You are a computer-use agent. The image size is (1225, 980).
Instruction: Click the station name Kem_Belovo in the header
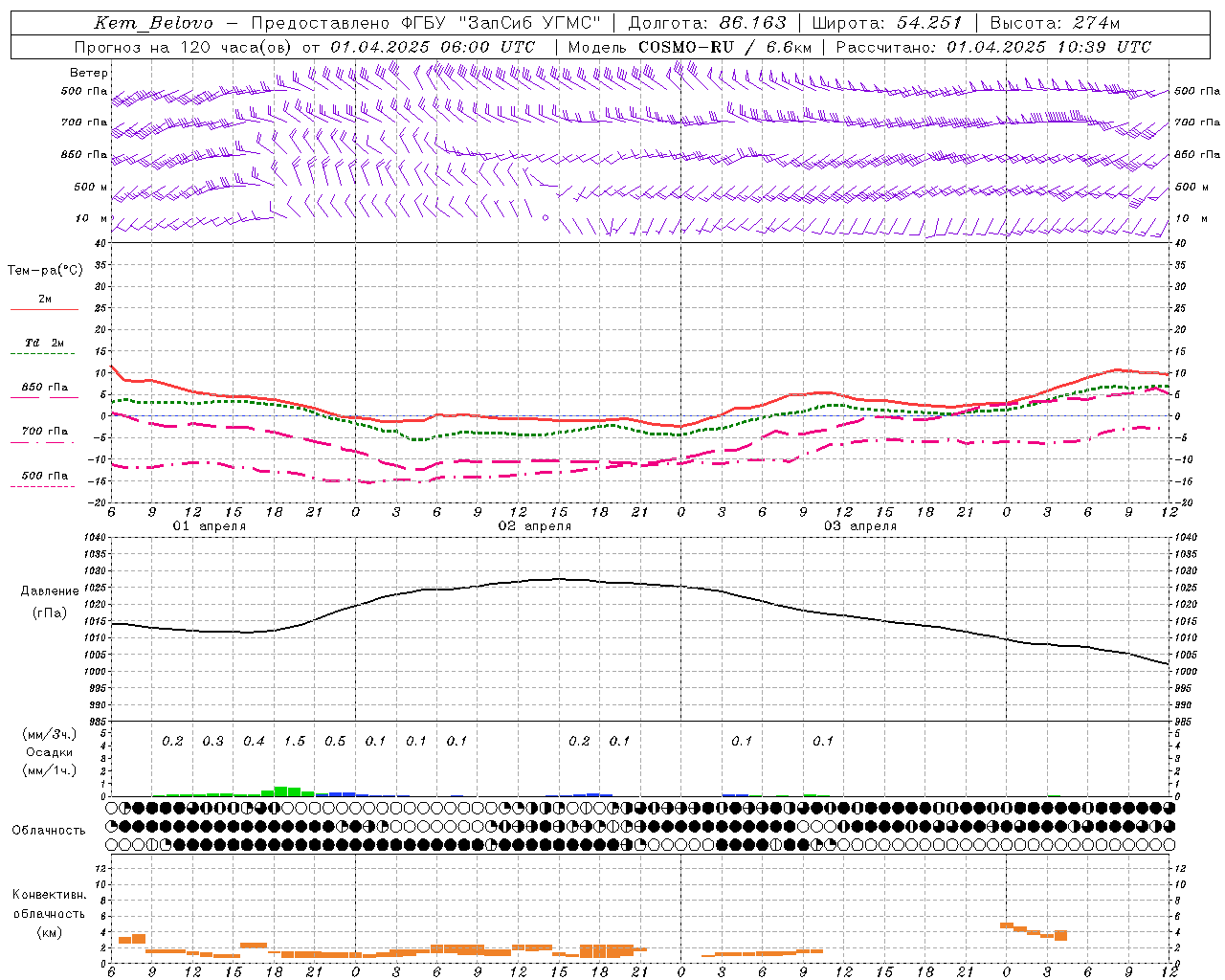154,23
